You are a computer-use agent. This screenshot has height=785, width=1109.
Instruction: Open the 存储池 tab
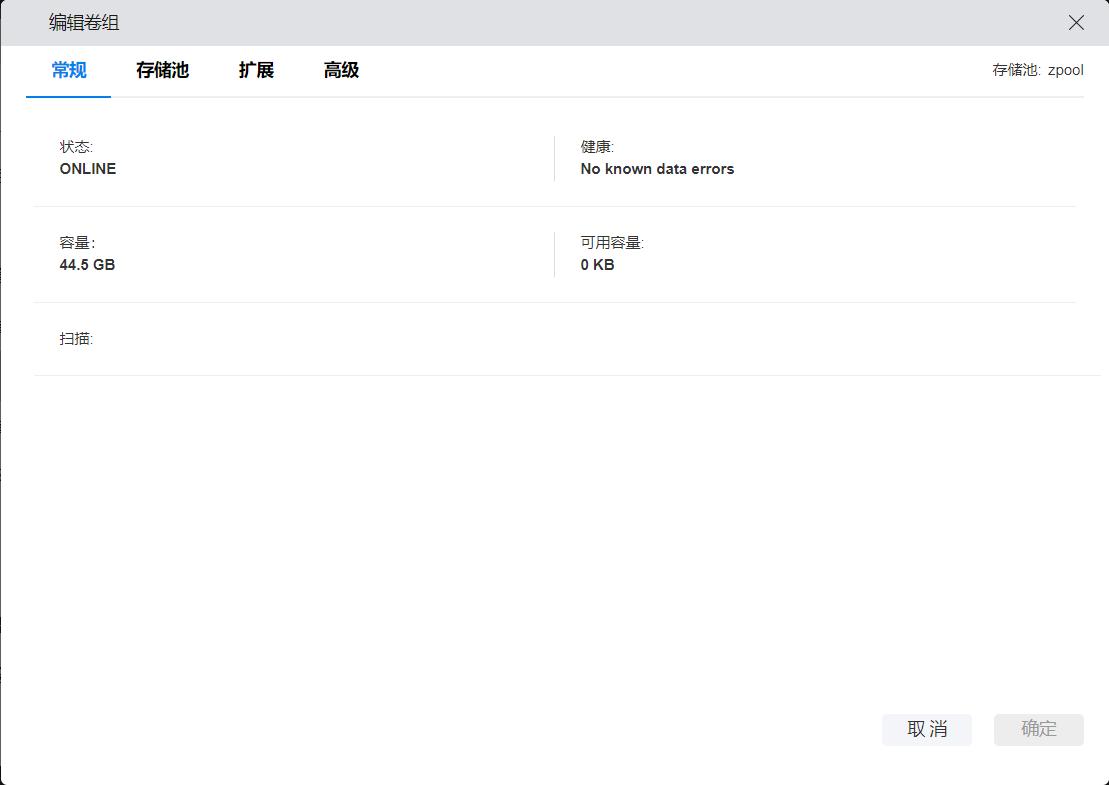(x=162, y=70)
